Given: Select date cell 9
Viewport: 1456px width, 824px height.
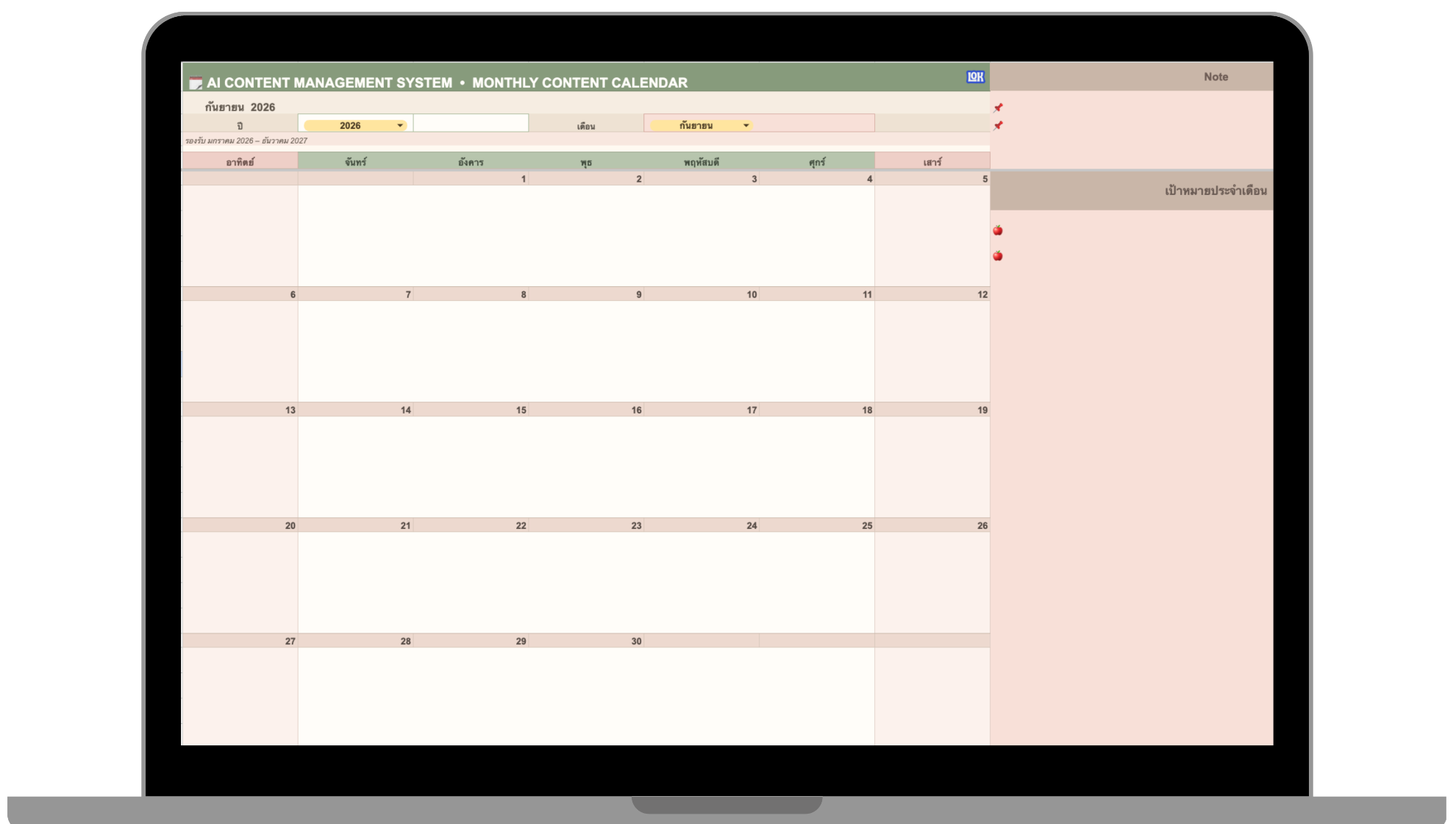Looking at the screenshot, I should [586, 294].
